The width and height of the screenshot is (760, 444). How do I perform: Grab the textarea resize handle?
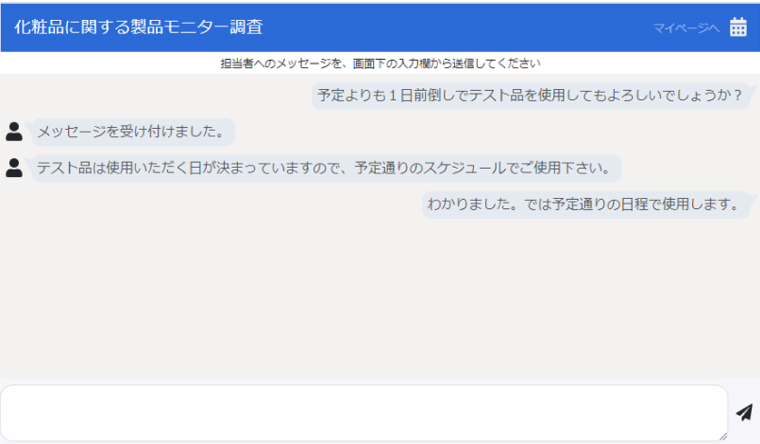(x=723, y=437)
